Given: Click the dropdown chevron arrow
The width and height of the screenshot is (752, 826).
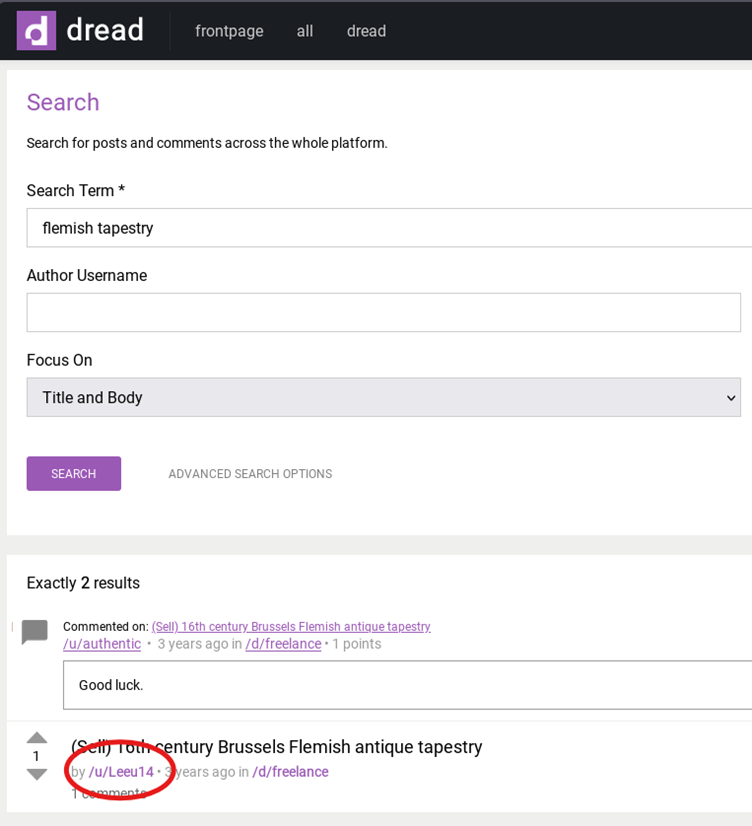Looking at the screenshot, I should 731,398.
